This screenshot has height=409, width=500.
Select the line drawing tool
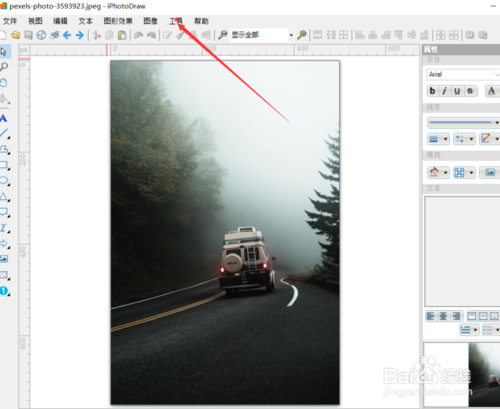click(4, 133)
